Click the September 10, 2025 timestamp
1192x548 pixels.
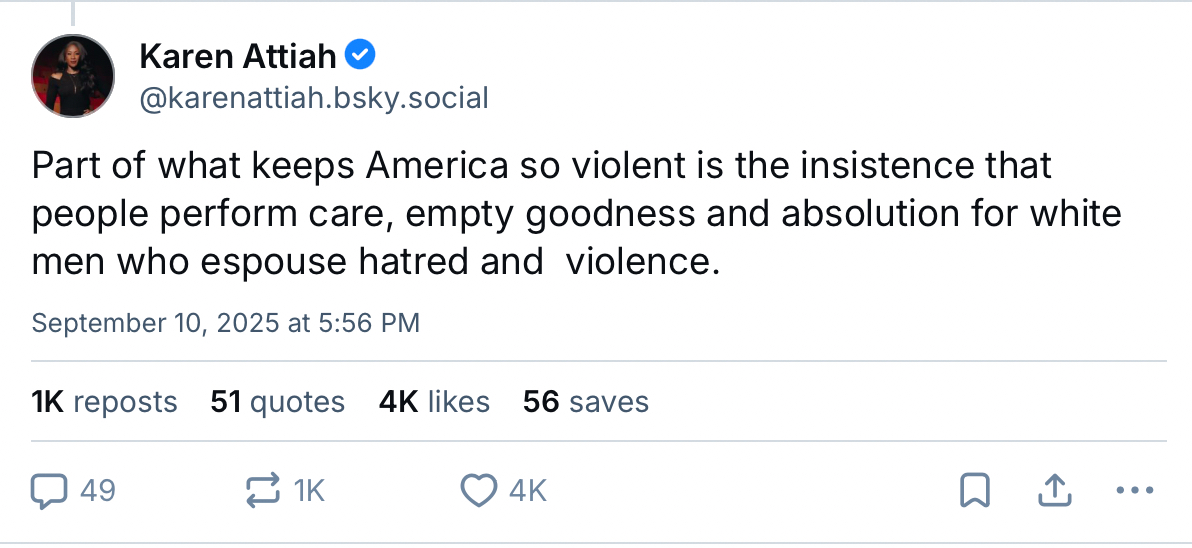pyautogui.click(x=226, y=323)
